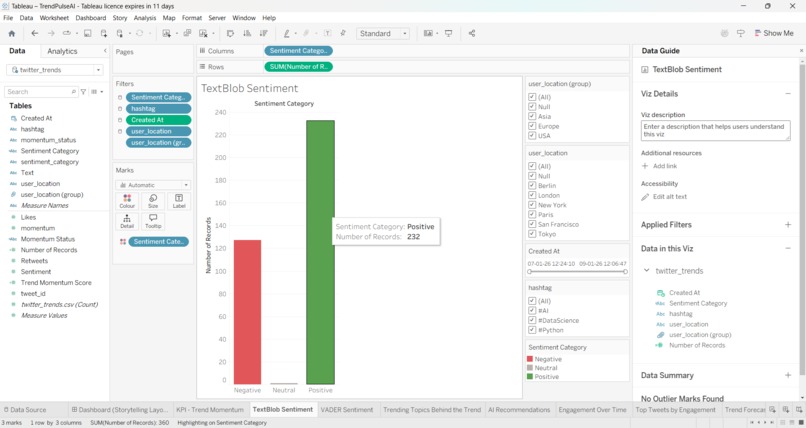Open the Detail mark card
The image size is (806, 428).
point(127,221)
